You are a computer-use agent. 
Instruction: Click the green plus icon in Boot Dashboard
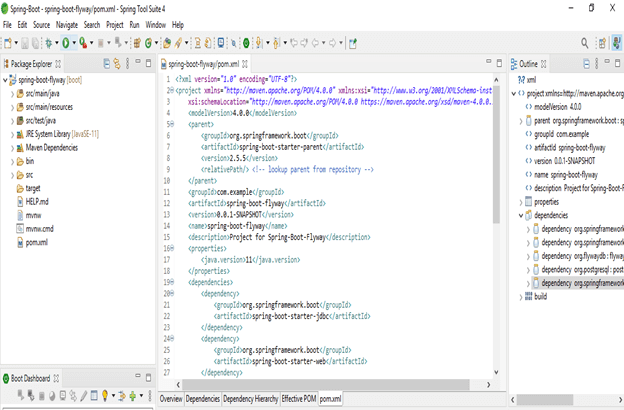click(133, 395)
